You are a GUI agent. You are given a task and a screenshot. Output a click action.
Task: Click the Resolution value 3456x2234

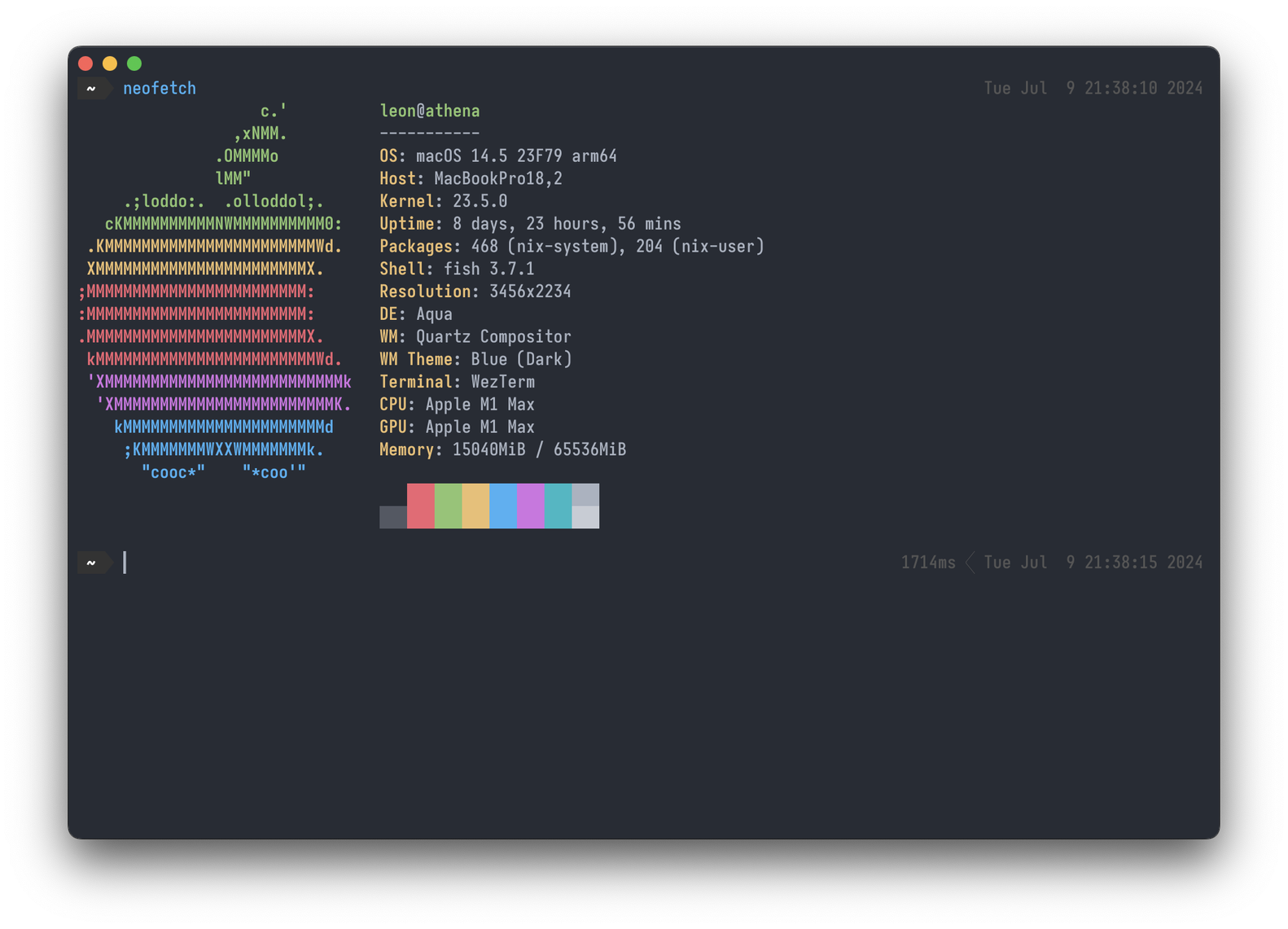(x=530, y=291)
